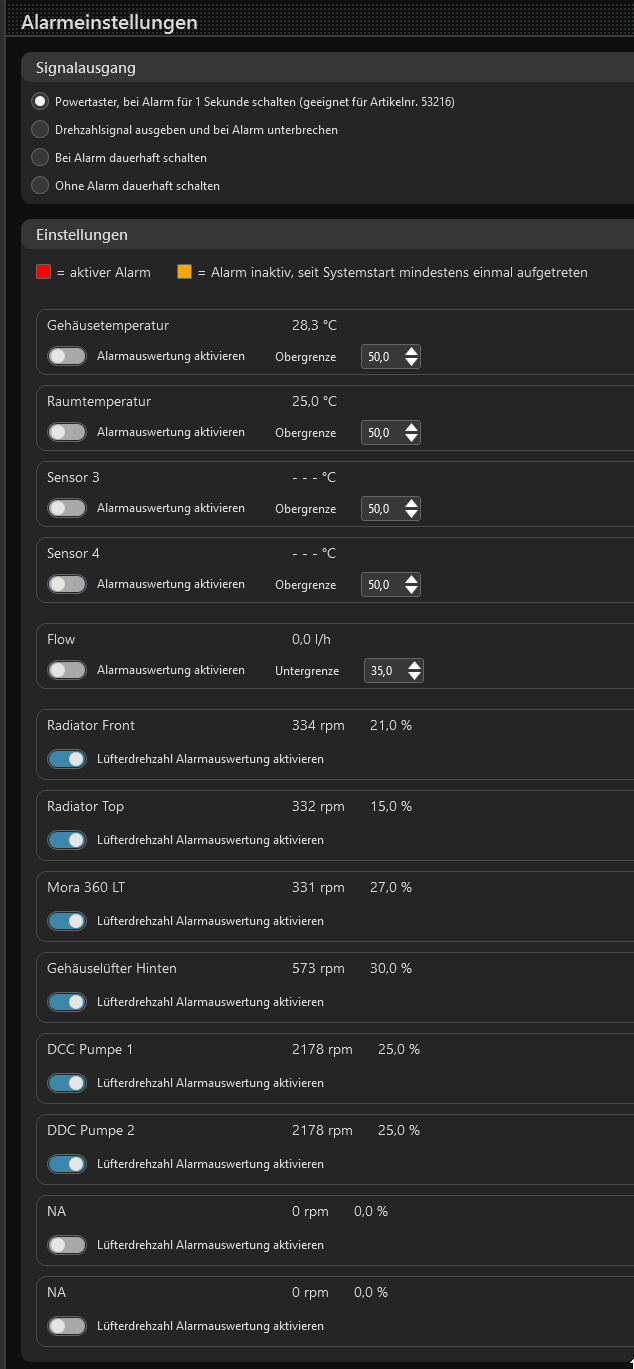634x1369 pixels.
Task: Select "Bei Alarm dauerhaft schalten" signal output
Action: click(40, 157)
